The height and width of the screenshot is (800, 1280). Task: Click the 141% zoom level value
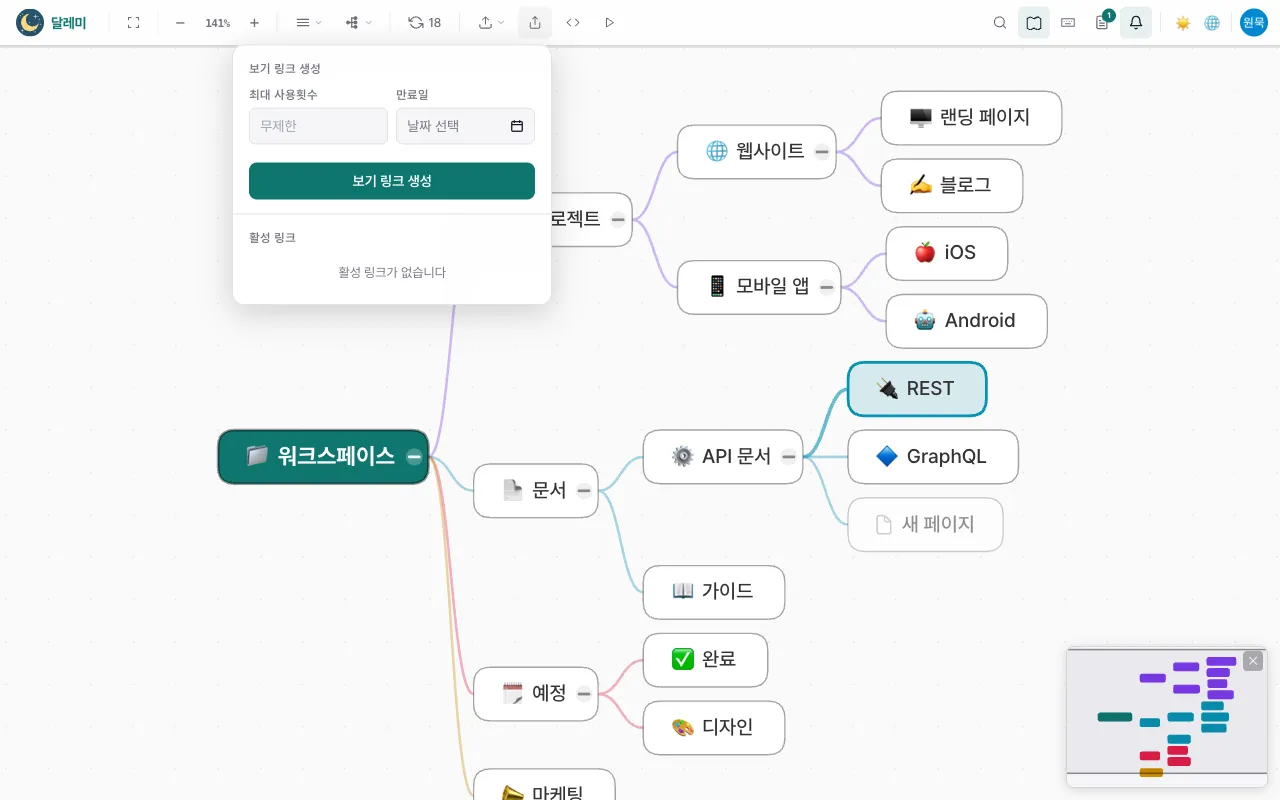click(x=217, y=23)
